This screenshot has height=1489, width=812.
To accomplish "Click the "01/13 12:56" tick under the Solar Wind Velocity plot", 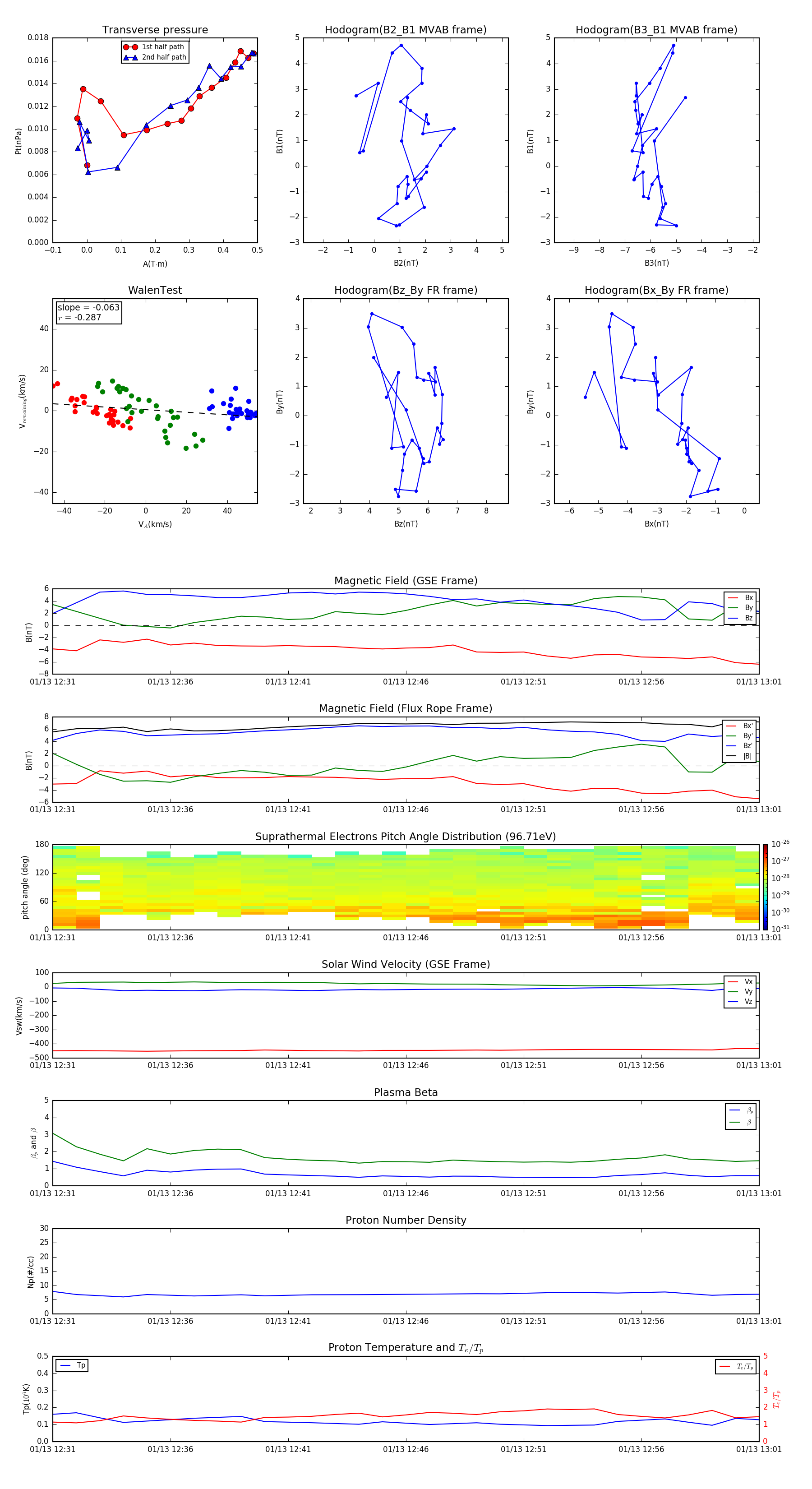I will [641, 1065].
